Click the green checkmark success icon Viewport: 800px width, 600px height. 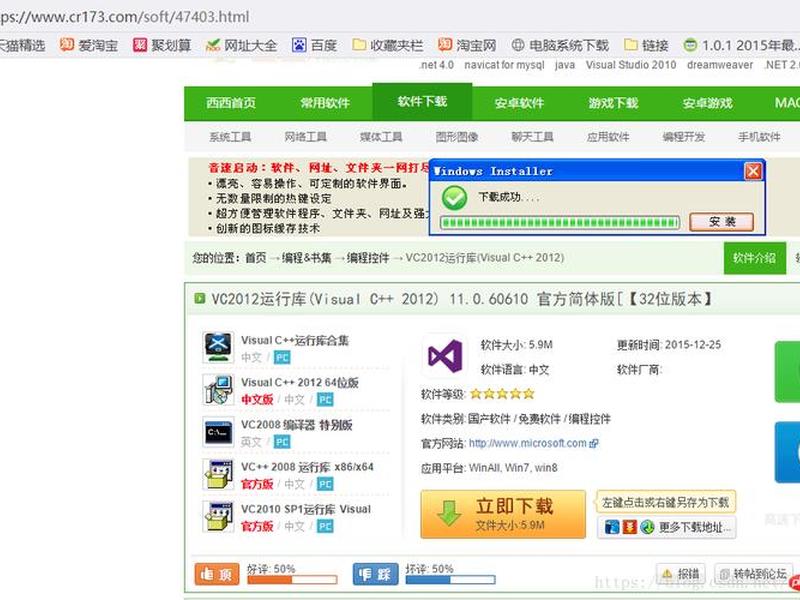(454, 198)
